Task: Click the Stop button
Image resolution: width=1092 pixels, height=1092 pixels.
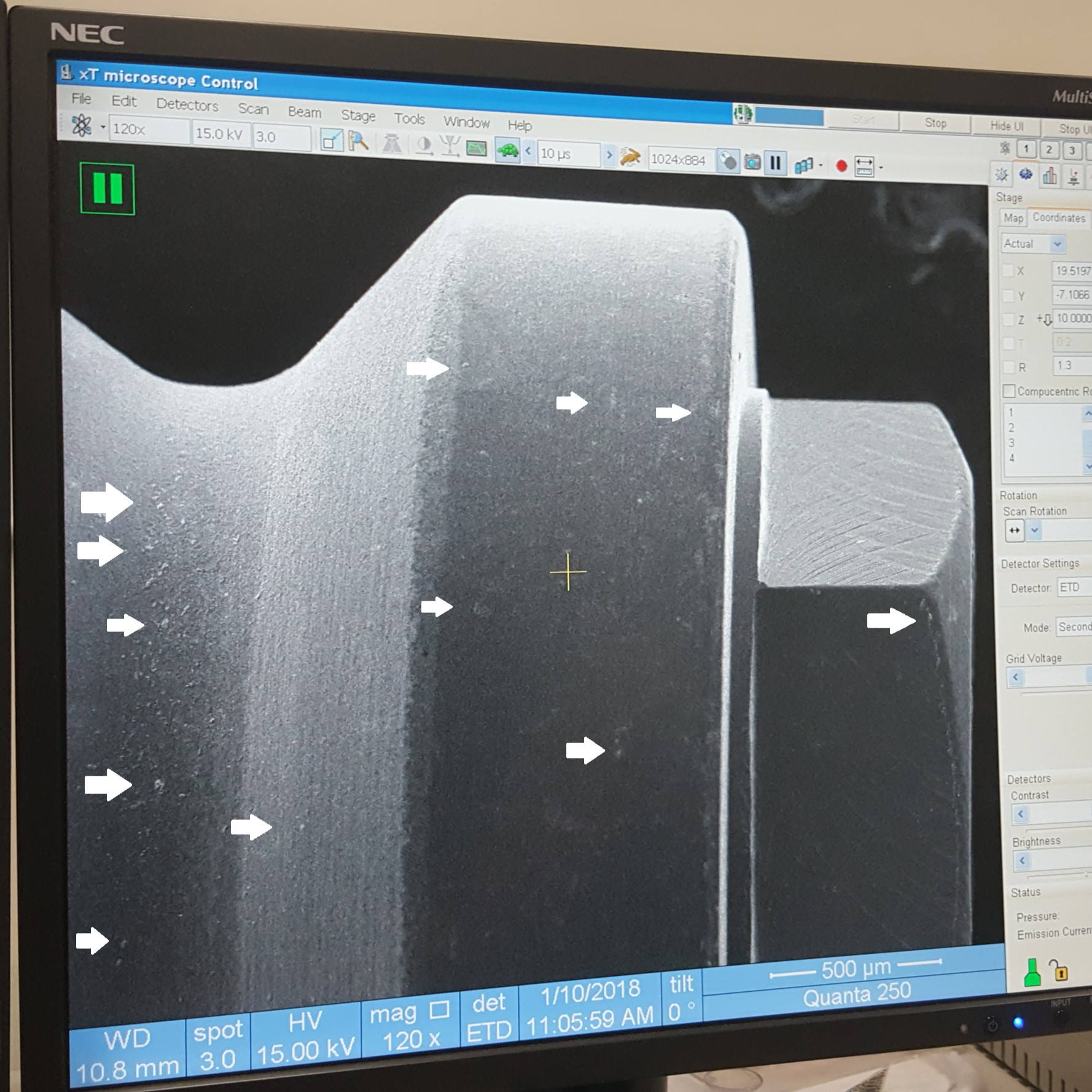Action: click(x=935, y=123)
